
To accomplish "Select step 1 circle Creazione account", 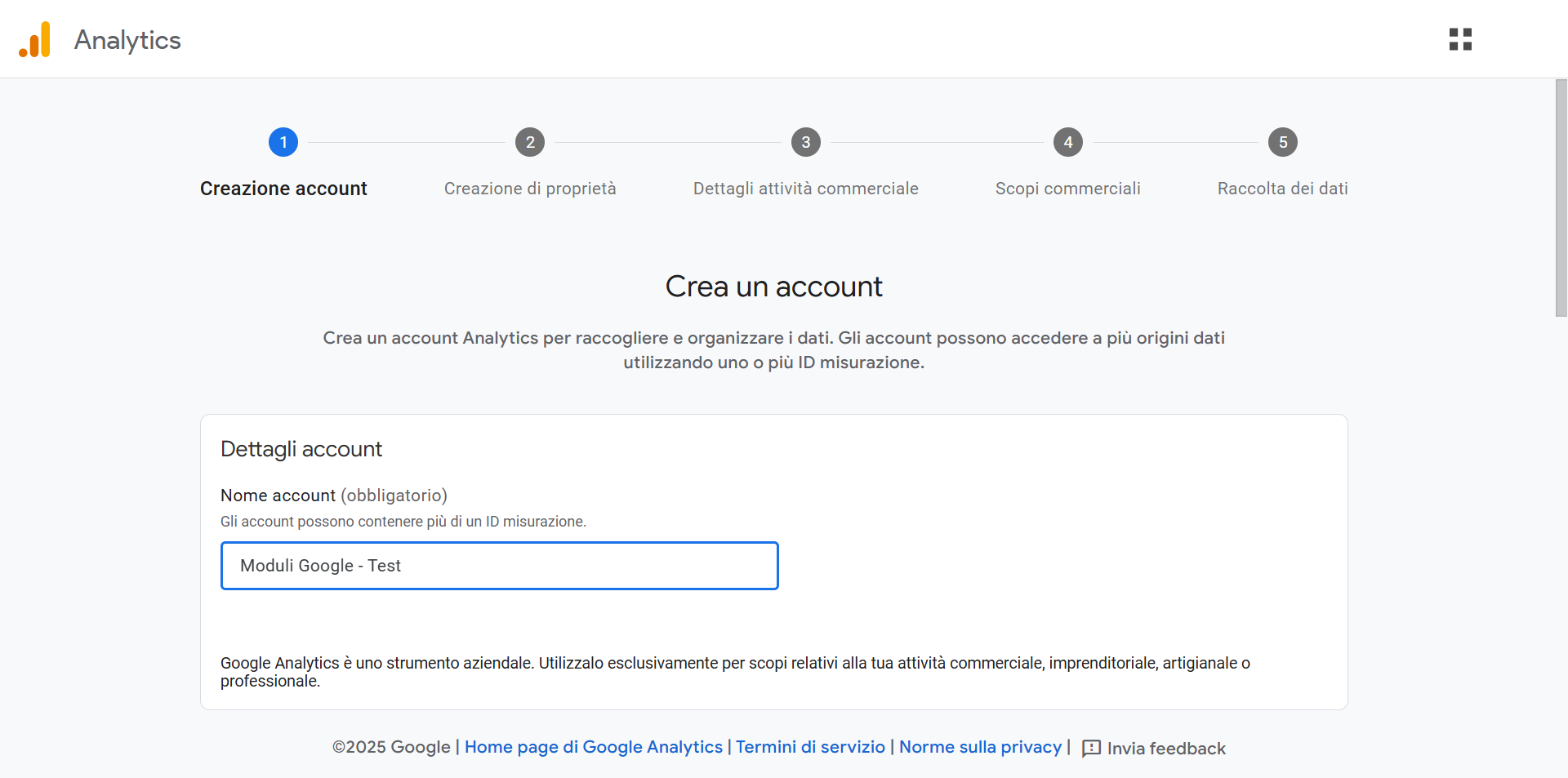I will pyautogui.click(x=283, y=141).
